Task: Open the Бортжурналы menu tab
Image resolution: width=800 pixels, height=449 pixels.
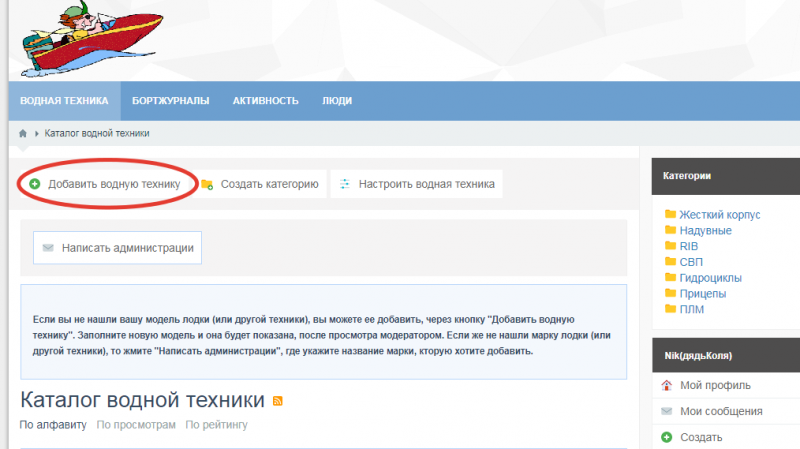Action: click(x=170, y=101)
